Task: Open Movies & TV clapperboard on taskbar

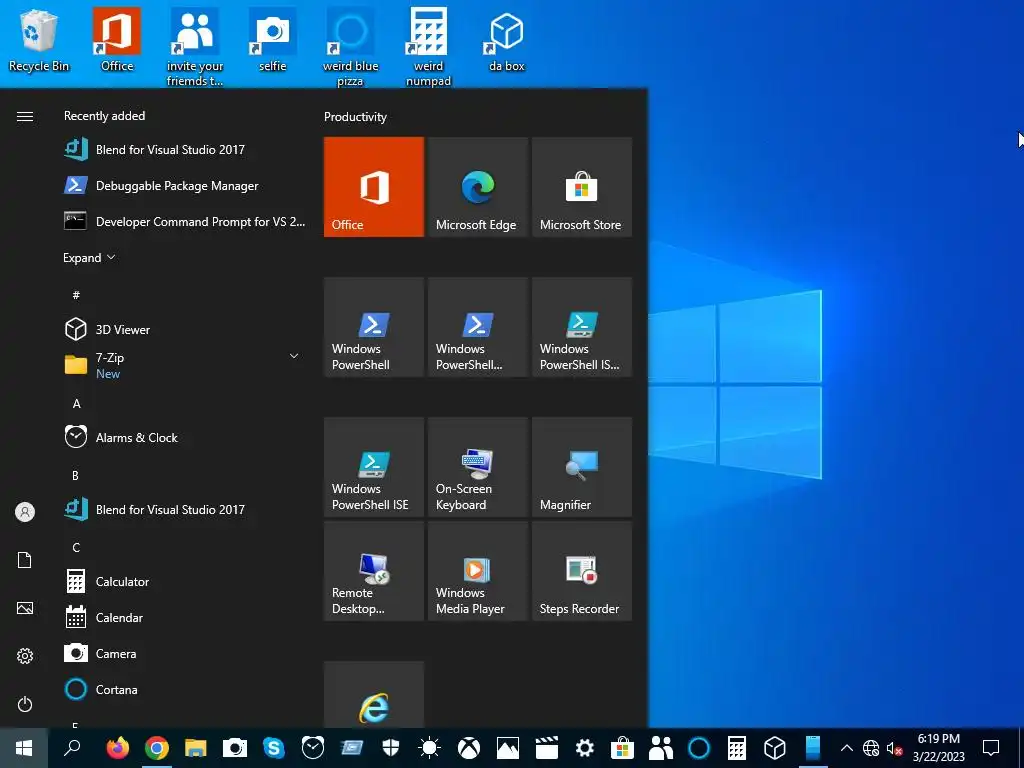Action: (x=546, y=748)
